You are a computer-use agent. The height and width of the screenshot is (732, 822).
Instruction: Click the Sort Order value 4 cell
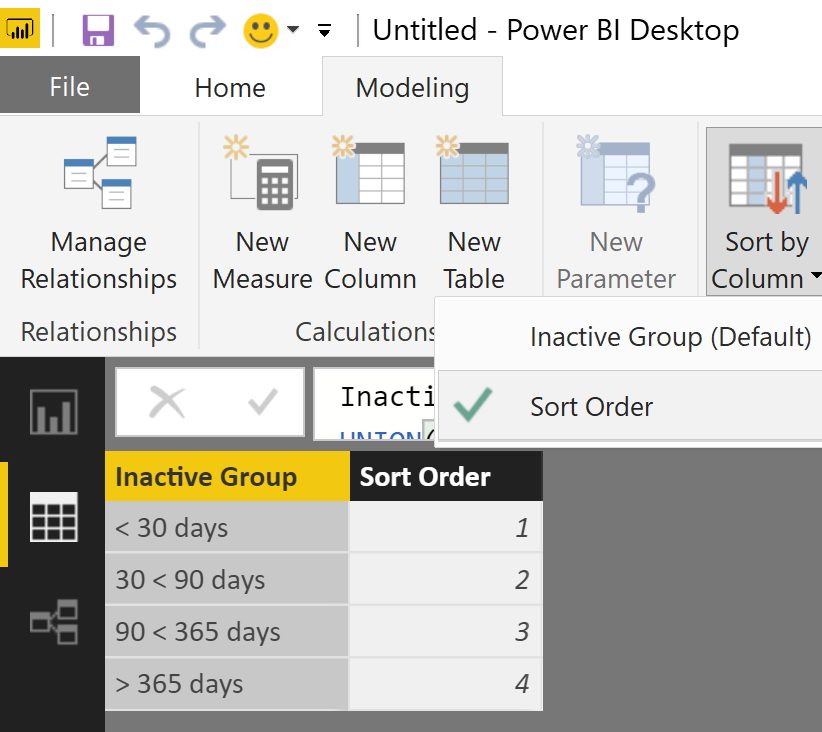point(446,684)
